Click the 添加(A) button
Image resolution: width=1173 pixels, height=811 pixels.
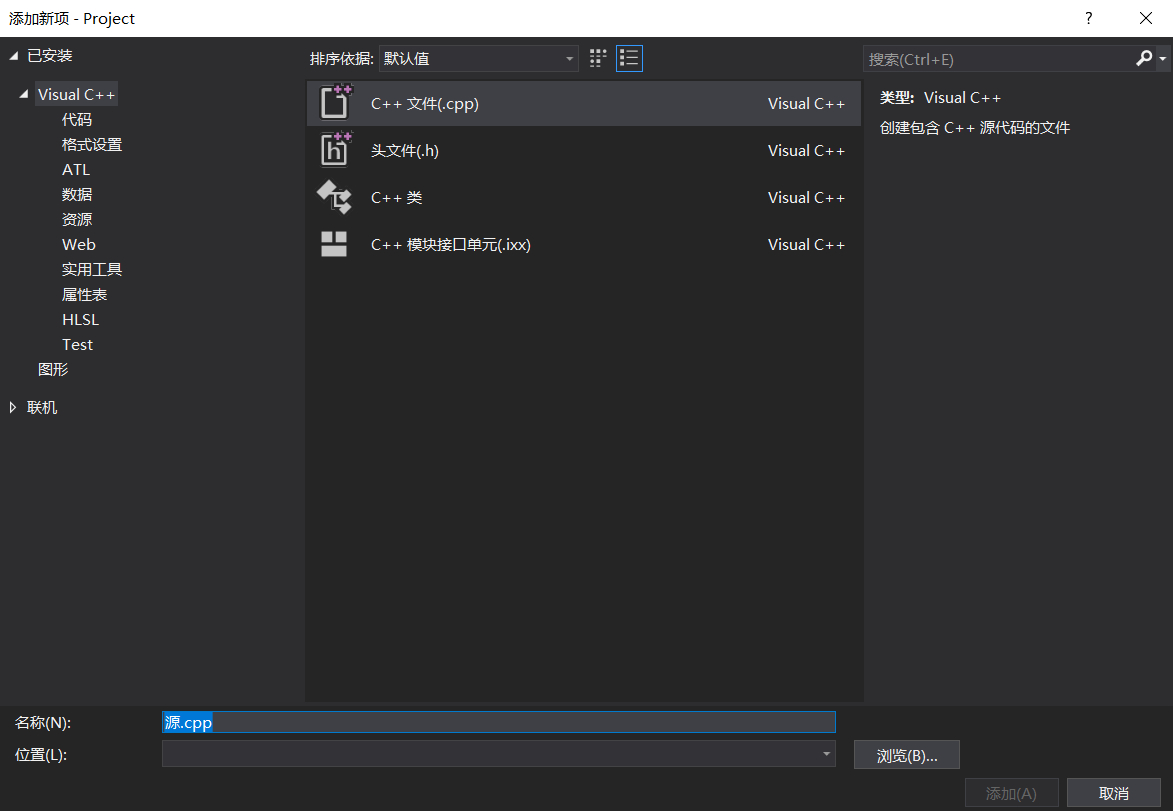point(1011,793)
